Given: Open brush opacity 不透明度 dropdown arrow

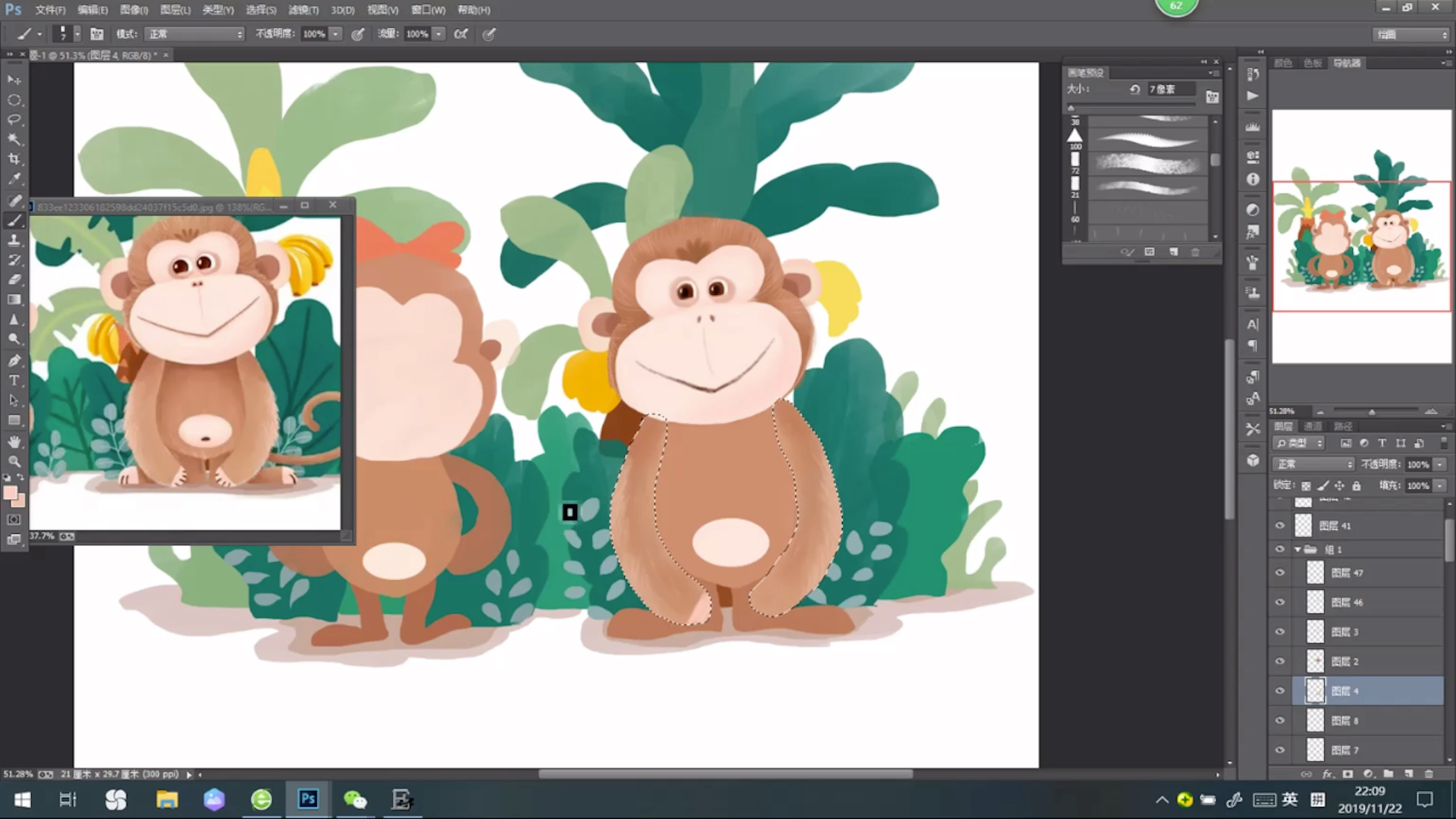Looking at the screenshot, I should pyautogui.click(x=335, y=33).
